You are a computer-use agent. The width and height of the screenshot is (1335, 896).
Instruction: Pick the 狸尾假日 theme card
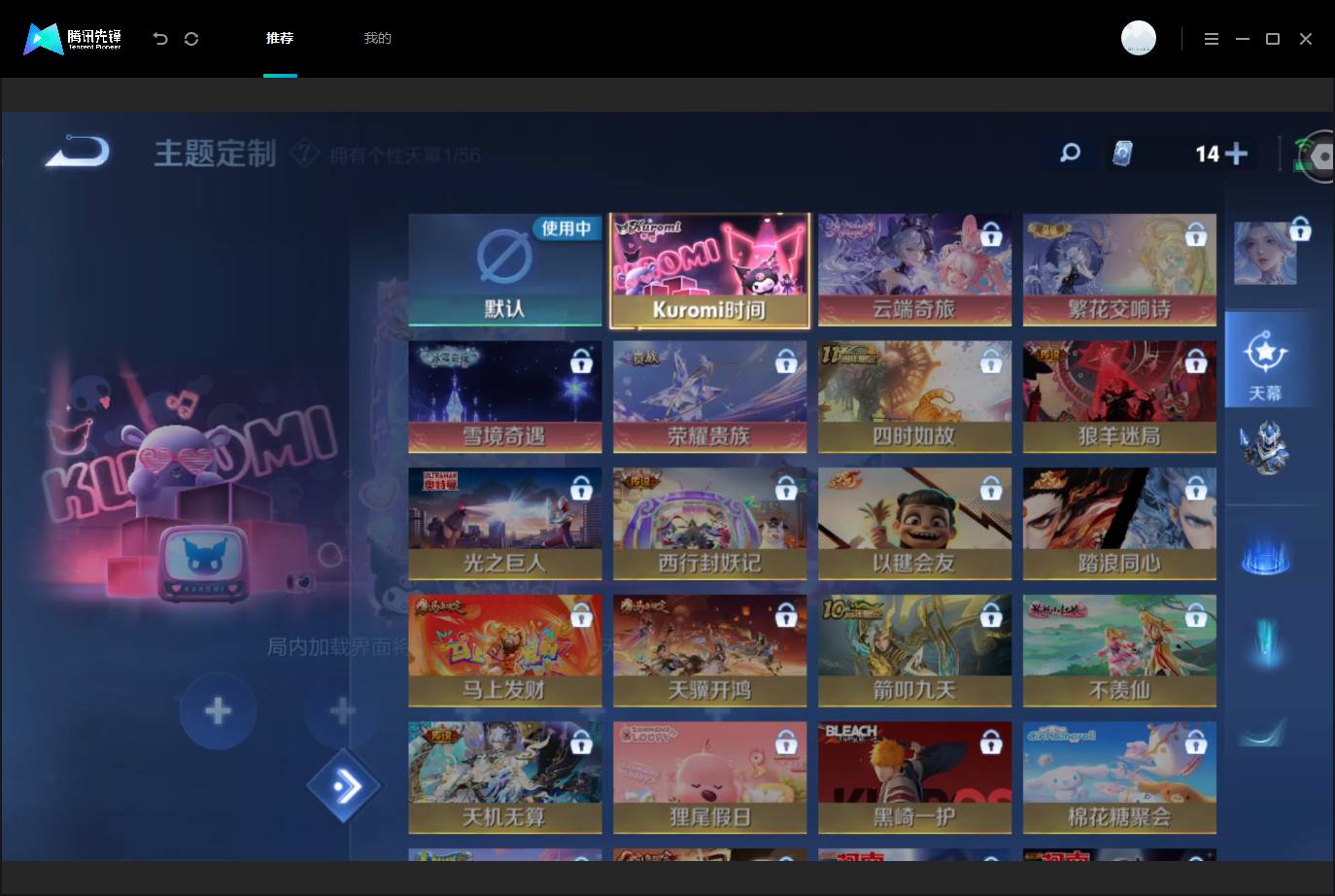[709, 777]
